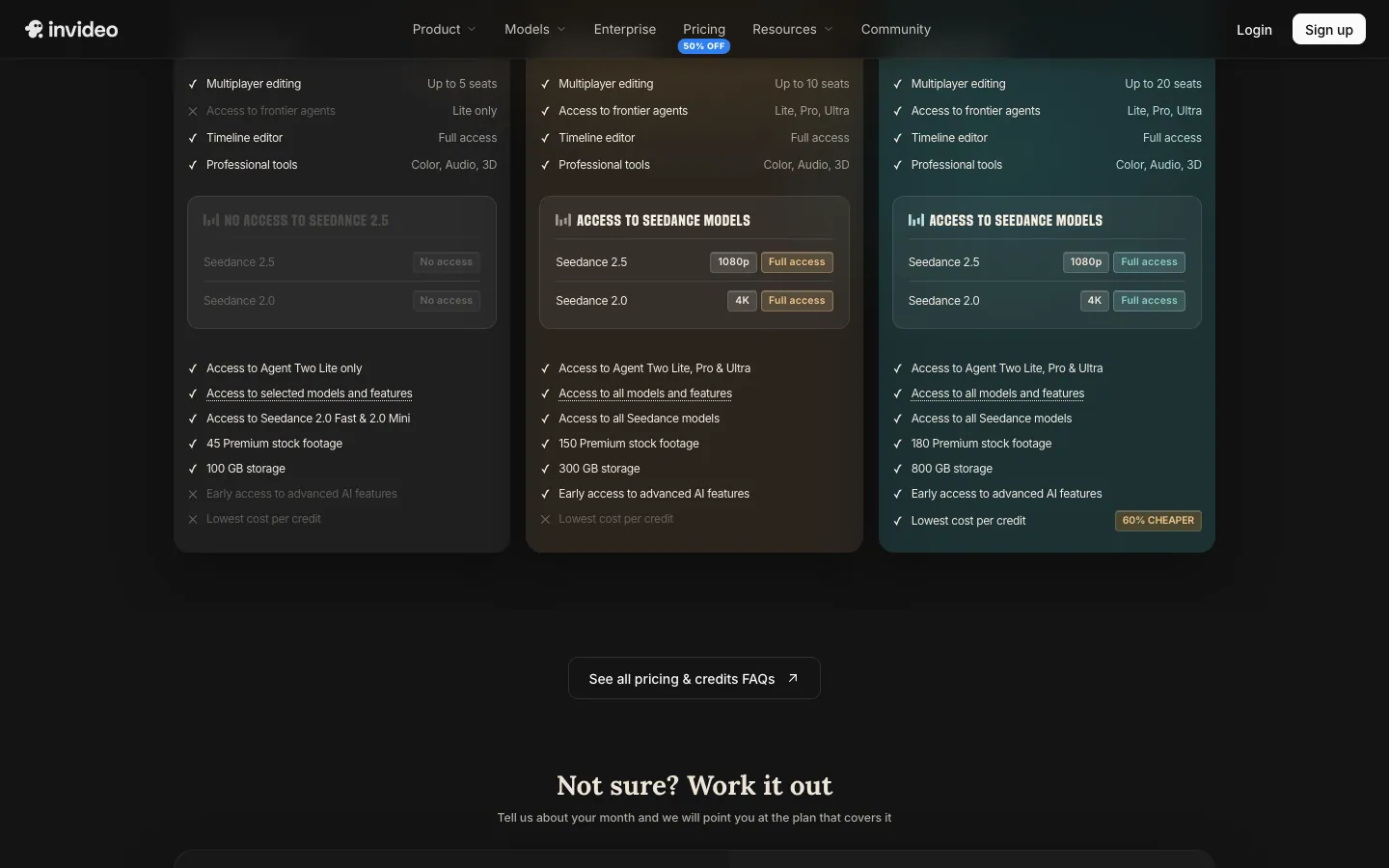The height and width of the screenshot is (868, 1389).
Task: Click "Access to Agent Two Lite only" text
Action: point(285,368)
